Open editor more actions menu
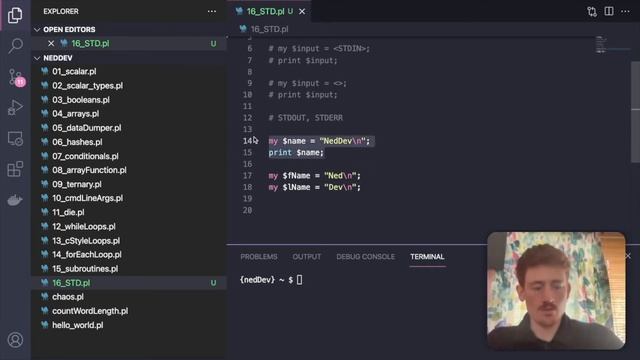Screen dimensions: 640x360 click(x=625, y=11)
